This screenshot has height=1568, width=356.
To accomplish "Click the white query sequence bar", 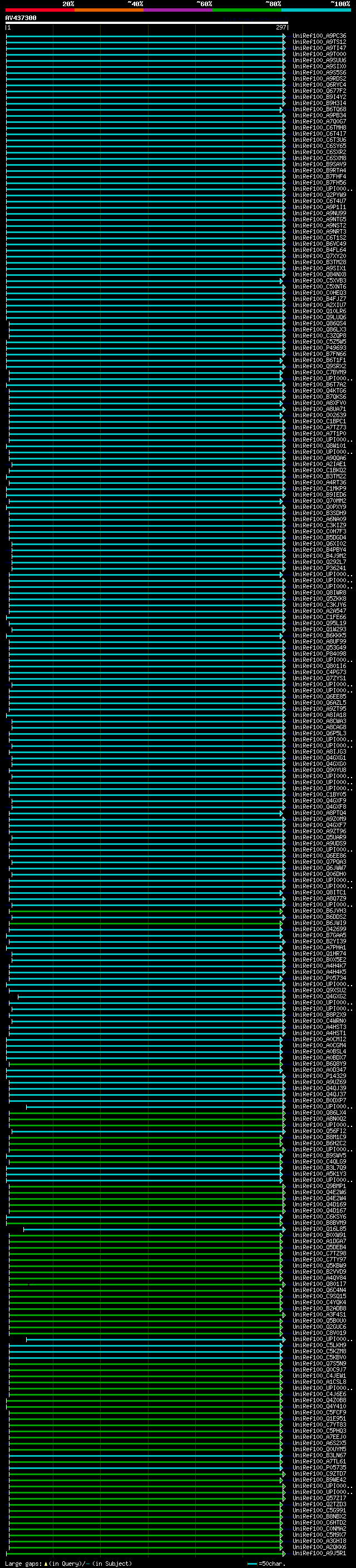I will point(147,23).
